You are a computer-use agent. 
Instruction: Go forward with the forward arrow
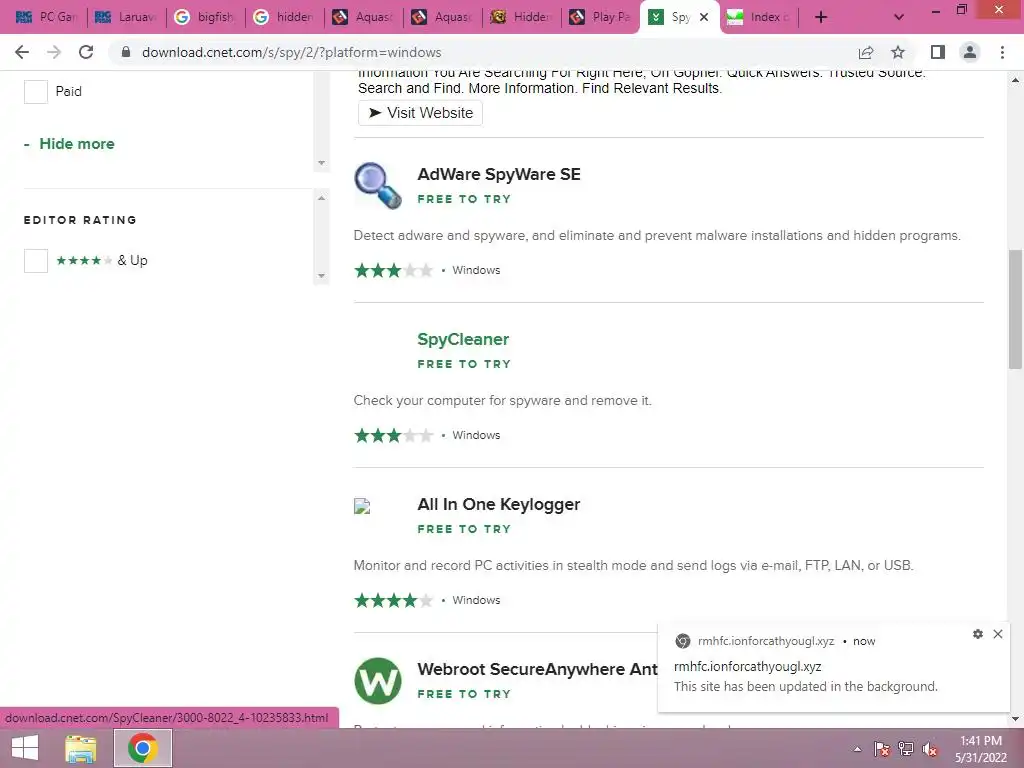54,52
